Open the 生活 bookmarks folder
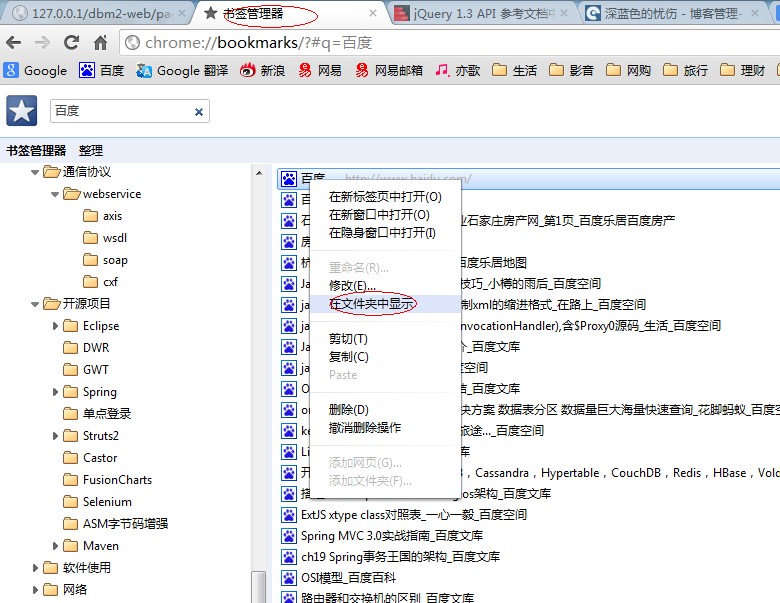 514,70
